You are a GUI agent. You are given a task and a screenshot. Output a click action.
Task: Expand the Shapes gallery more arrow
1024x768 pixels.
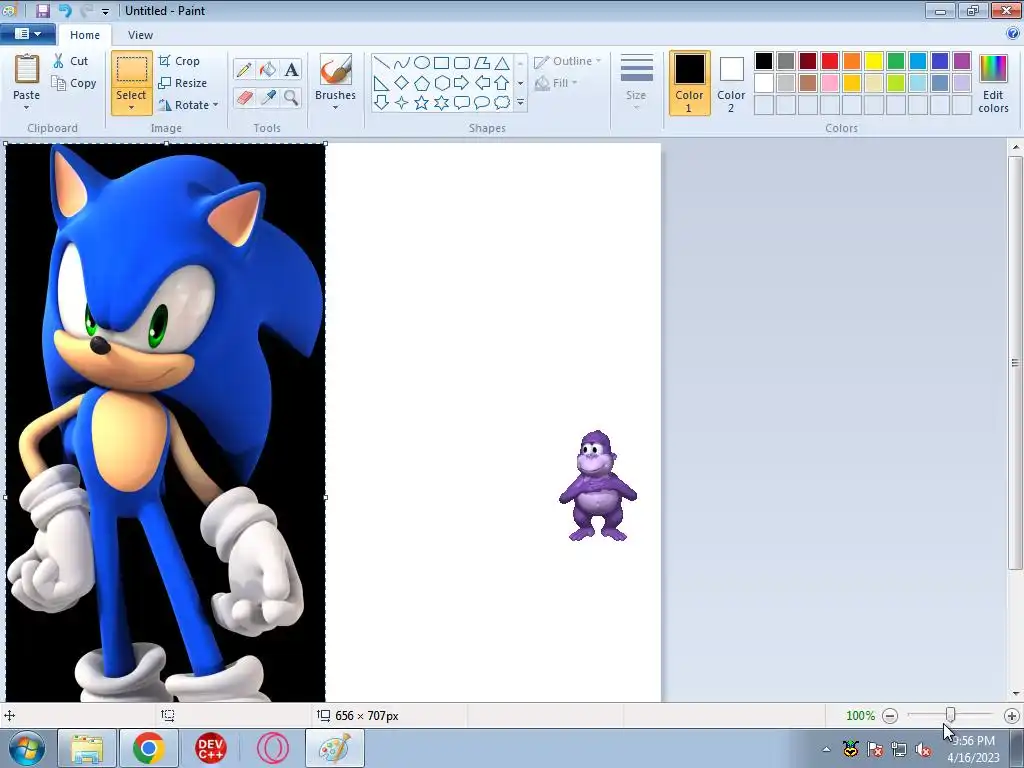pyautogui.click(x=520, y=103)
